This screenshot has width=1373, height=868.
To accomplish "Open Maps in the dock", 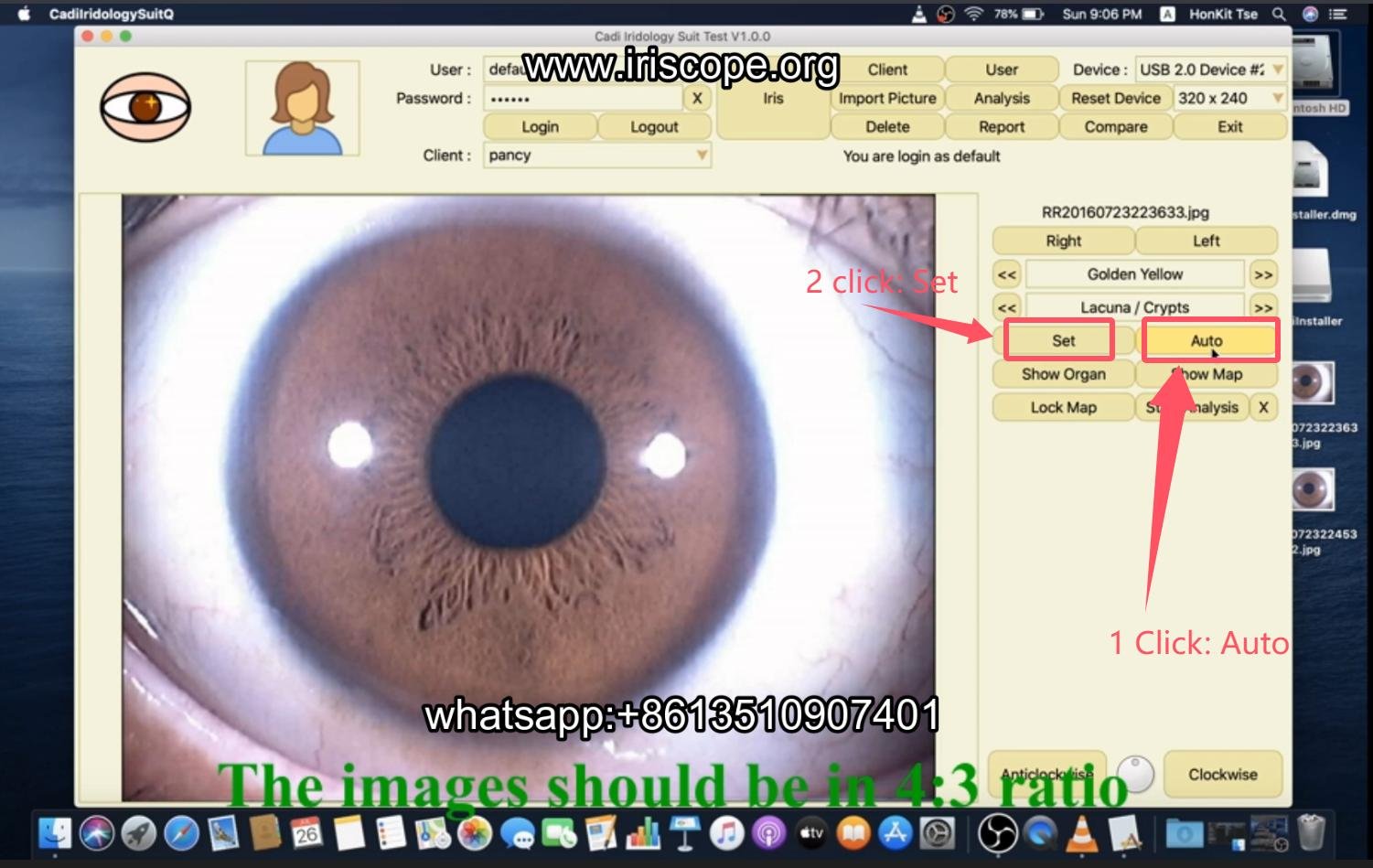I will point(433,833).
